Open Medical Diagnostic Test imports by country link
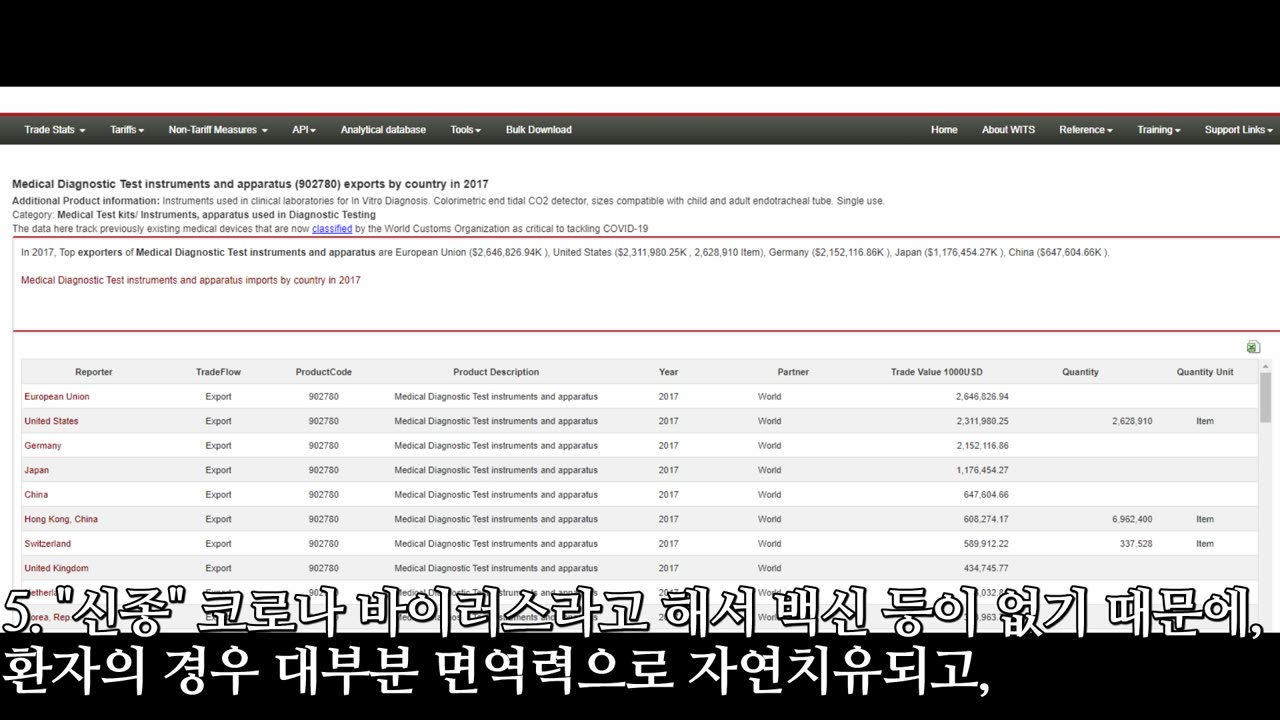The image size is (1280, 720). tap(191, 281)
